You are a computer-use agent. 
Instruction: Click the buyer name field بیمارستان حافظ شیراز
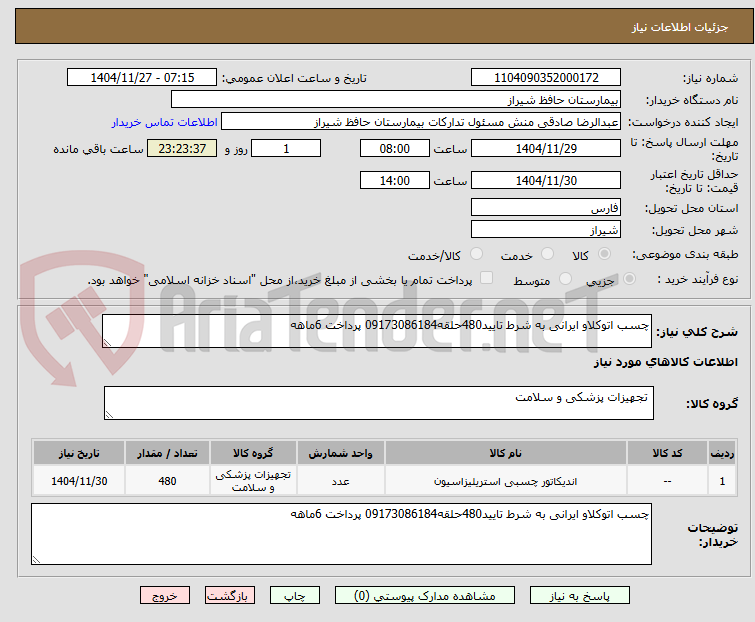pos(396,100)
